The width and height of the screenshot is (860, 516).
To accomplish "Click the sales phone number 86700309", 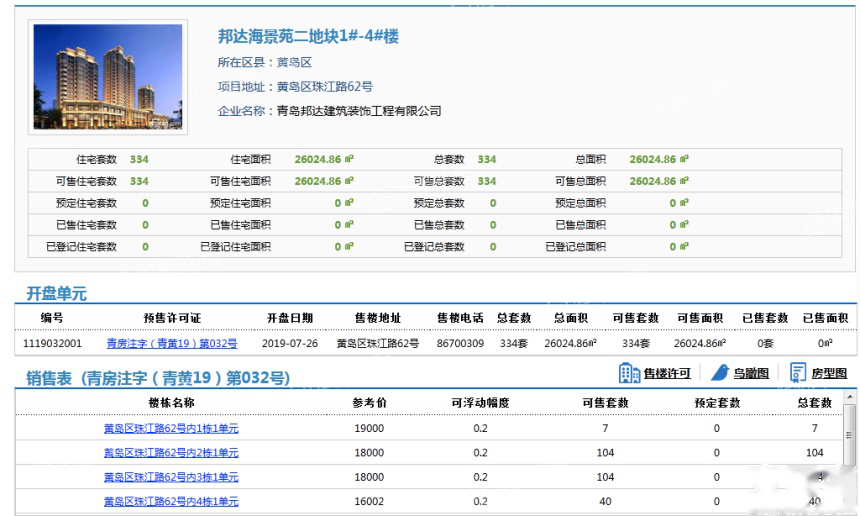I will click(460, 344).
